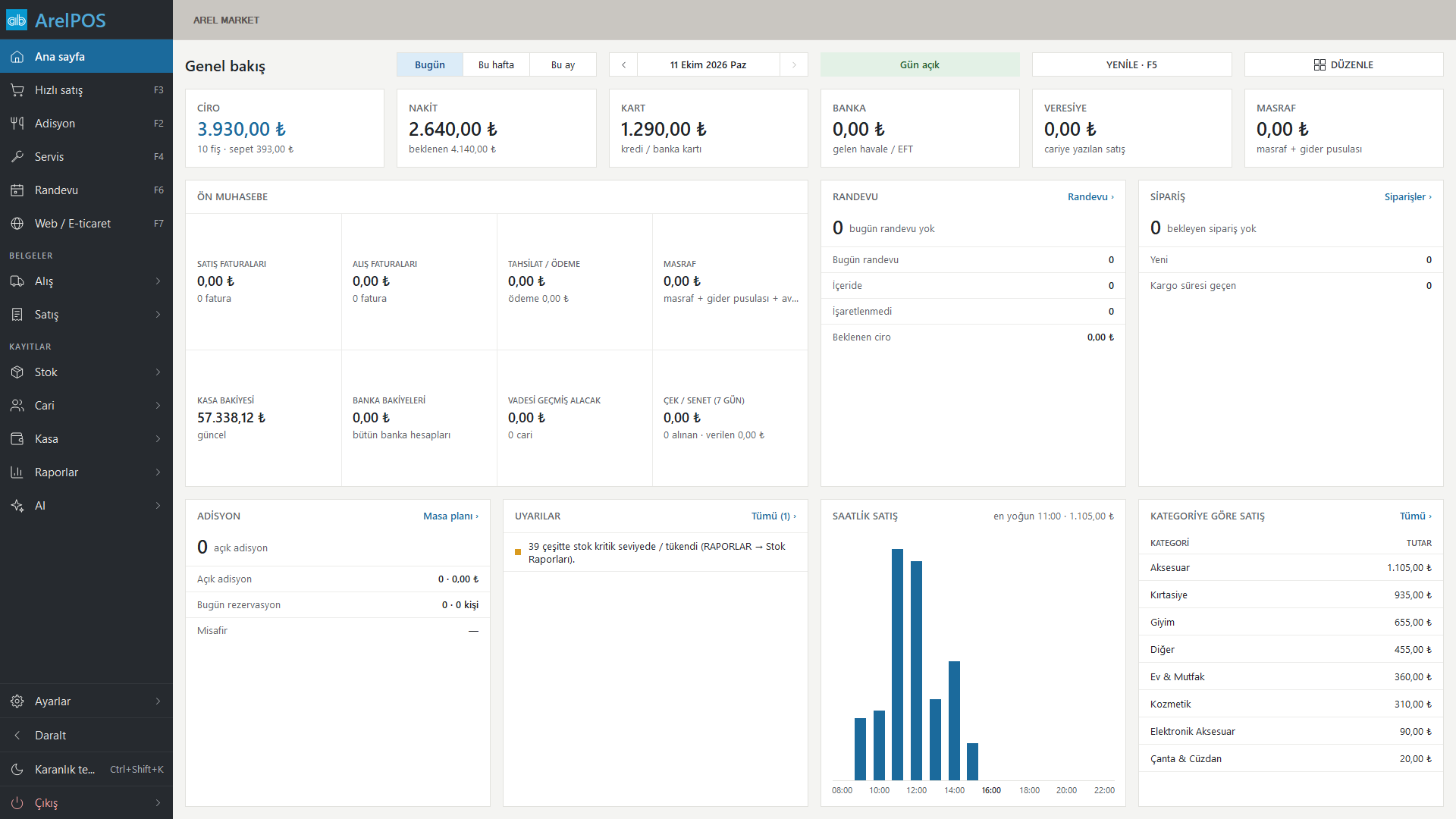Click the tallest bar in Saatlik satış chart
The height and width of the screenshot is (819, 1456).
pyautogui.click(x=898, y=664)
